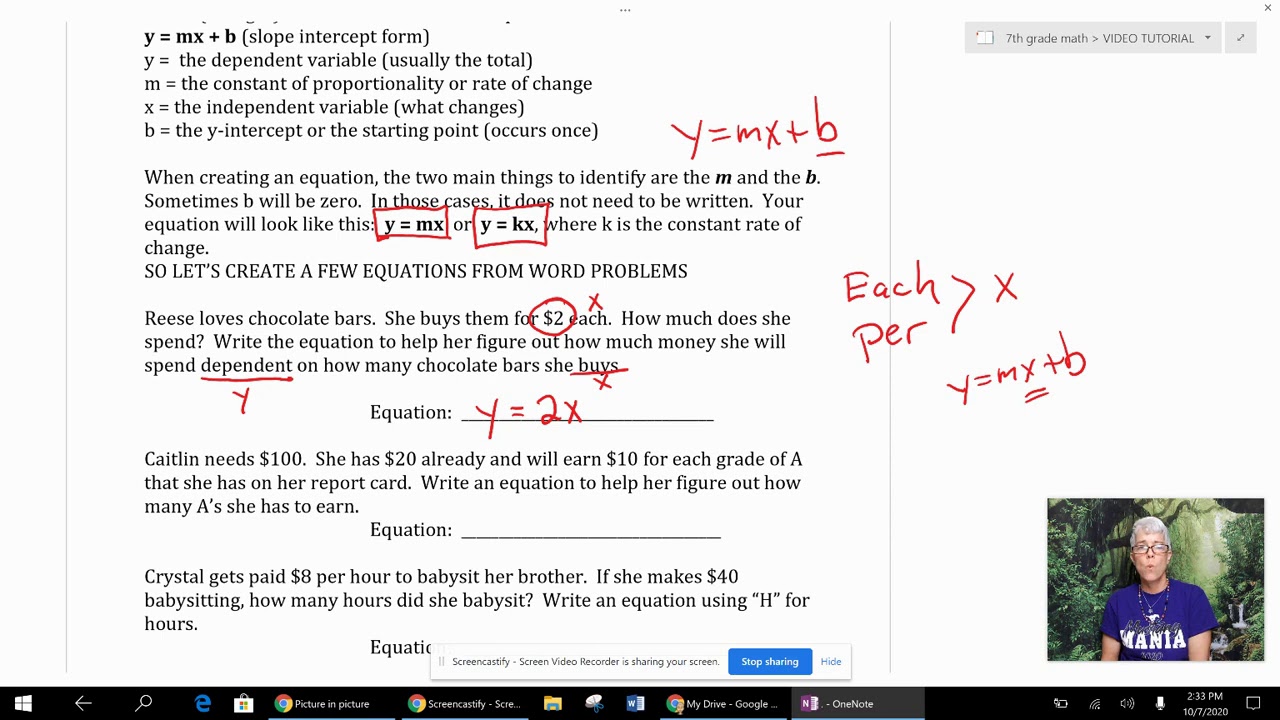The height and width of the screenshot is (720, 1280).
Task: Click the boxed 'y = kx,' text
Action: (x=509, y=225)
